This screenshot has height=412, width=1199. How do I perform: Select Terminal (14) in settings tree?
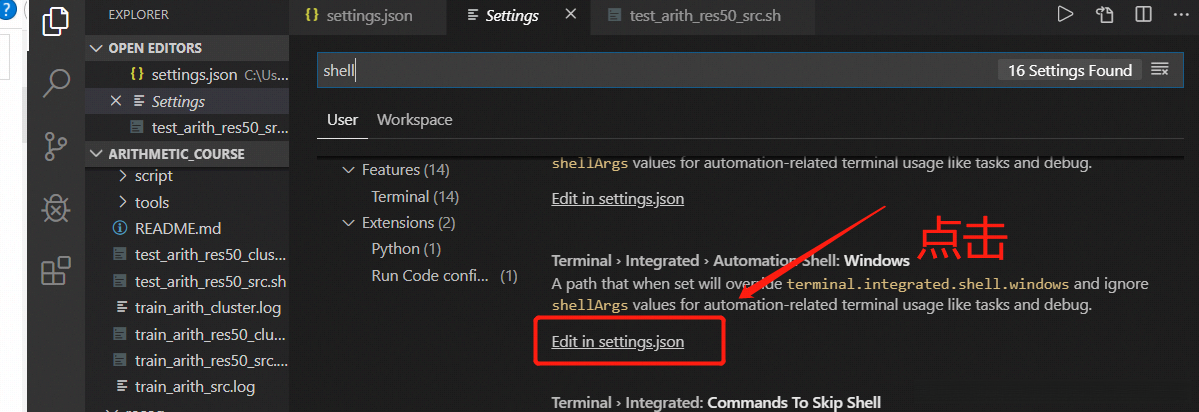tap(414, 197)
